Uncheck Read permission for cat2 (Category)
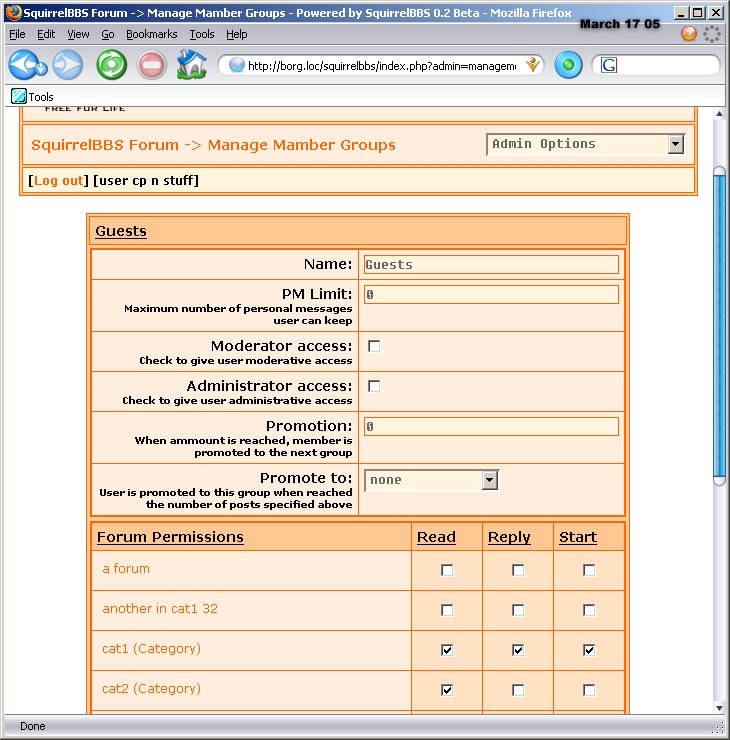The width and height of the screenshot is (730, 740). pyautogui.click(x=447, y=690)
